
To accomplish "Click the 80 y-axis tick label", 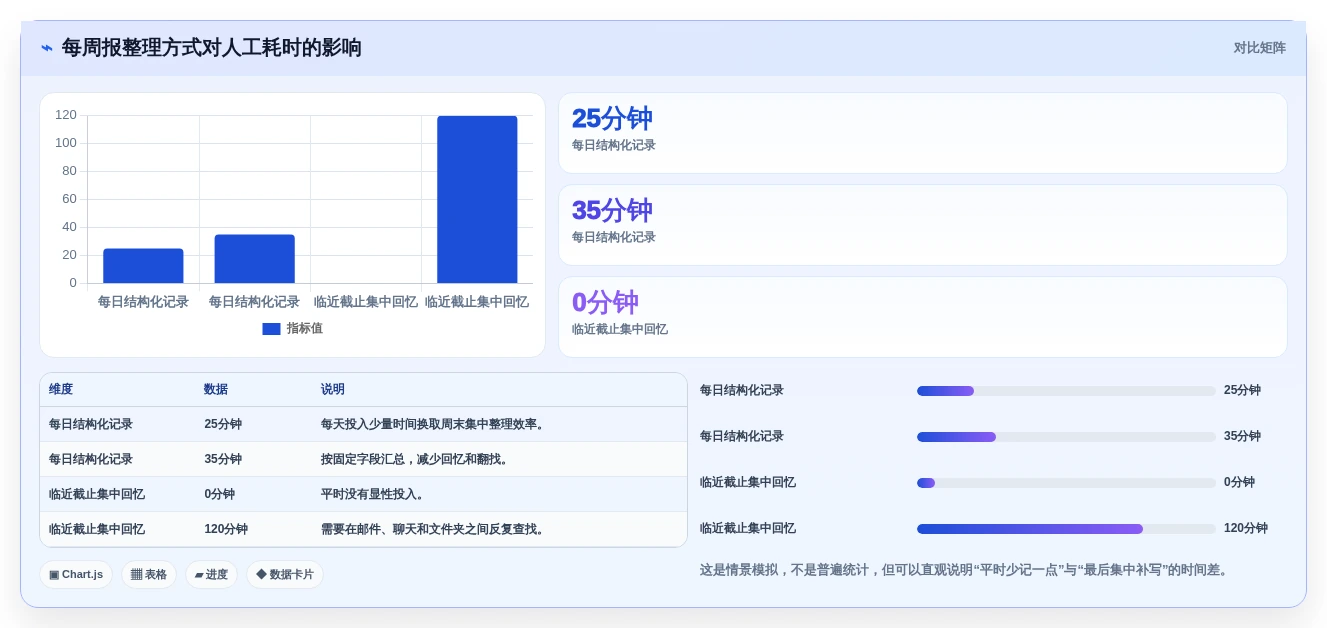I will coord(69,171).
